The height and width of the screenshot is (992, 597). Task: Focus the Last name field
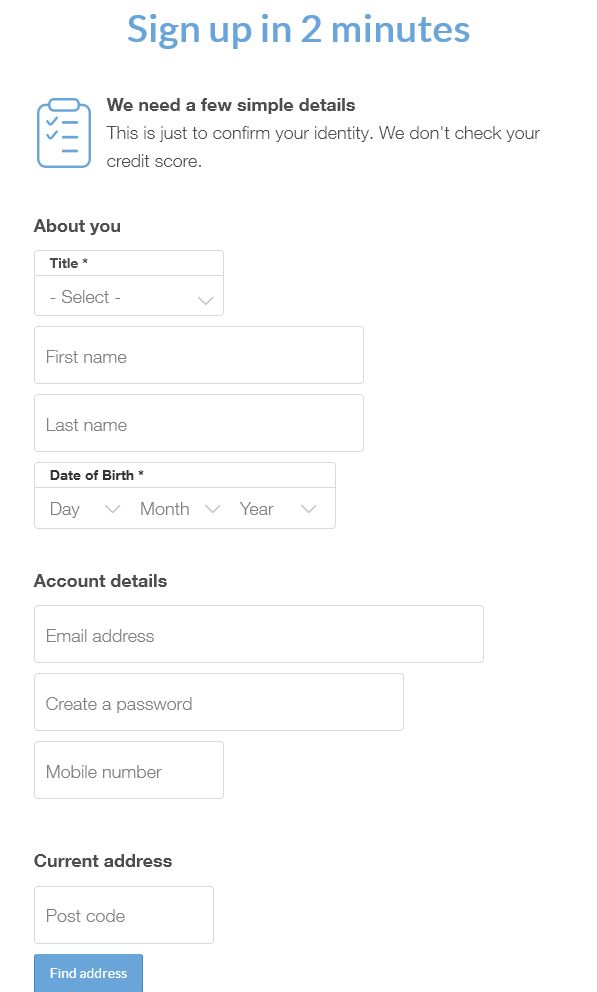point(199,423)
